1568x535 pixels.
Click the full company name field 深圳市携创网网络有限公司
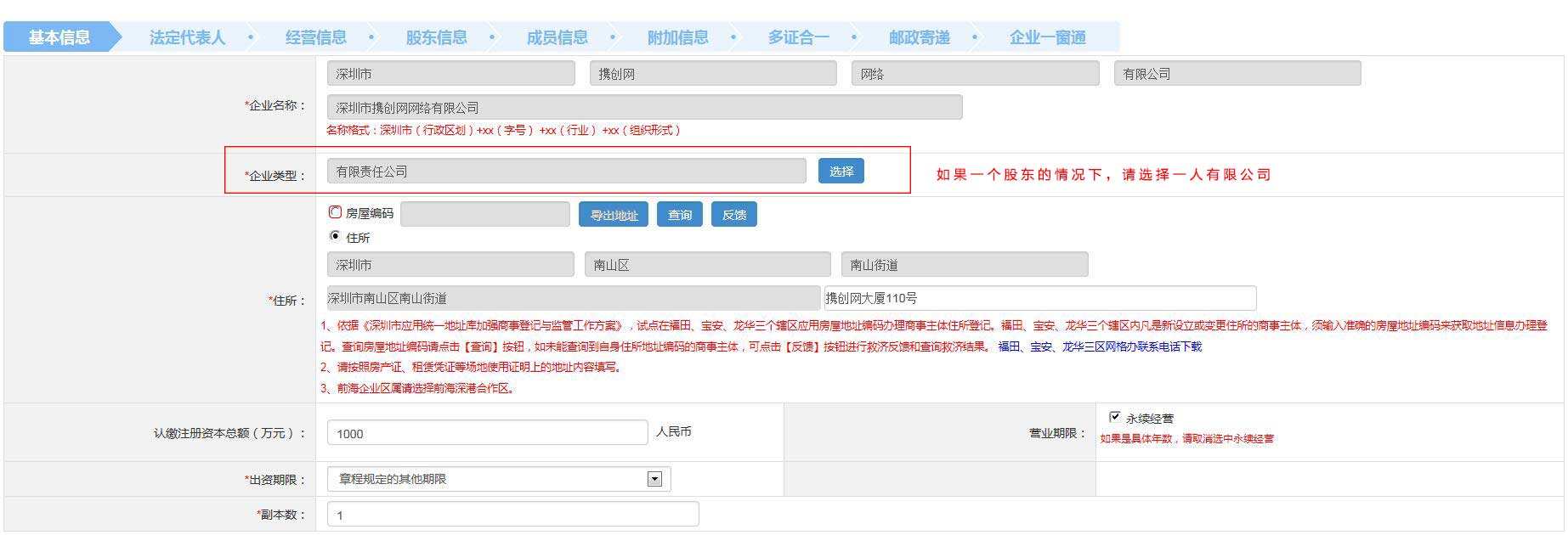coord(645,107)
